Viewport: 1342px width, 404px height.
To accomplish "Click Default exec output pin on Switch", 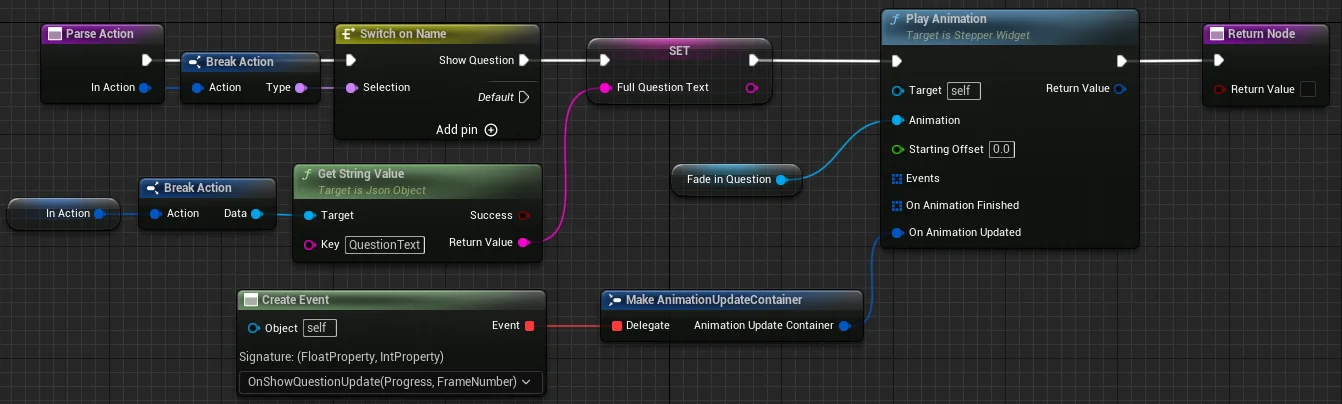I will coord(525,97).
